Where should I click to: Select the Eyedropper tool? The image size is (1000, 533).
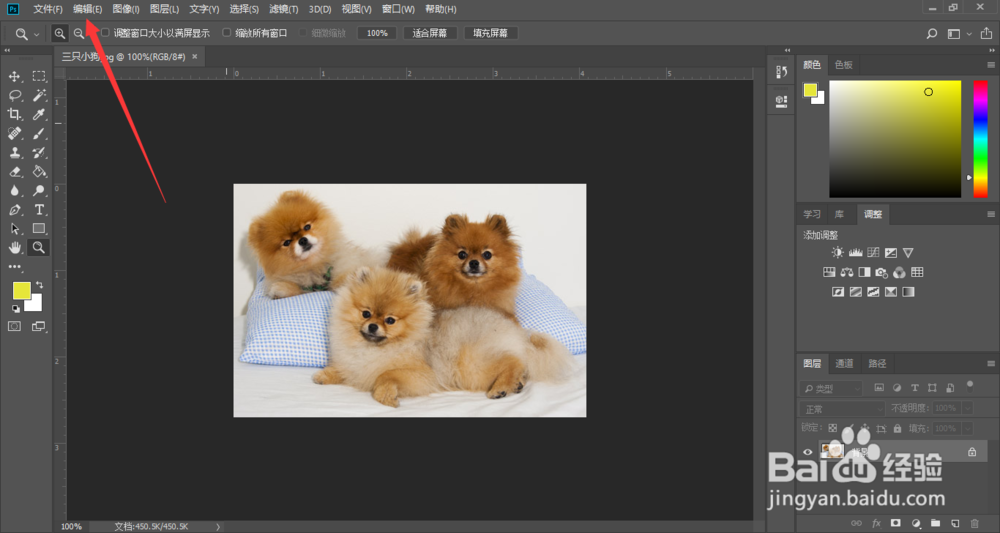(x=39, y=115)
